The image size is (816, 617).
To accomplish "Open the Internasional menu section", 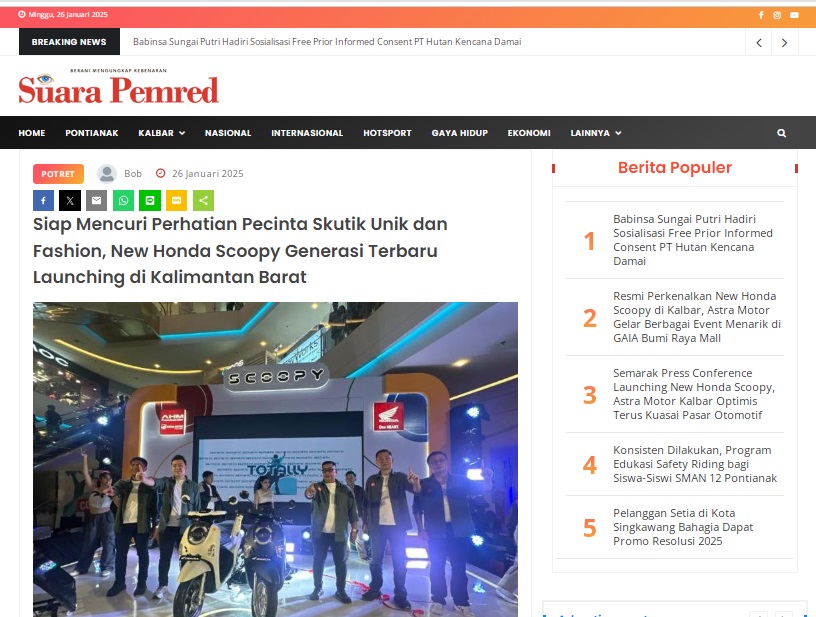I will 307,133.
